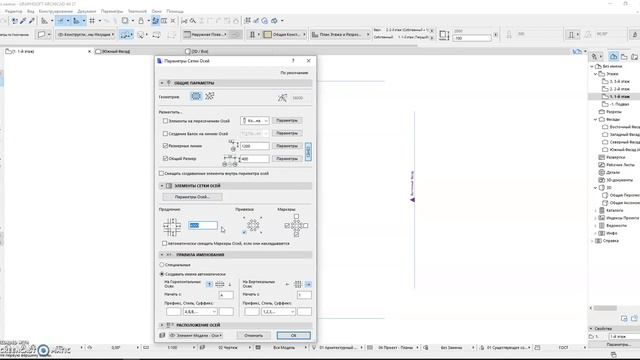Open the Teamwork menu
Screen dimensions: 640x360
coord(137,11)
